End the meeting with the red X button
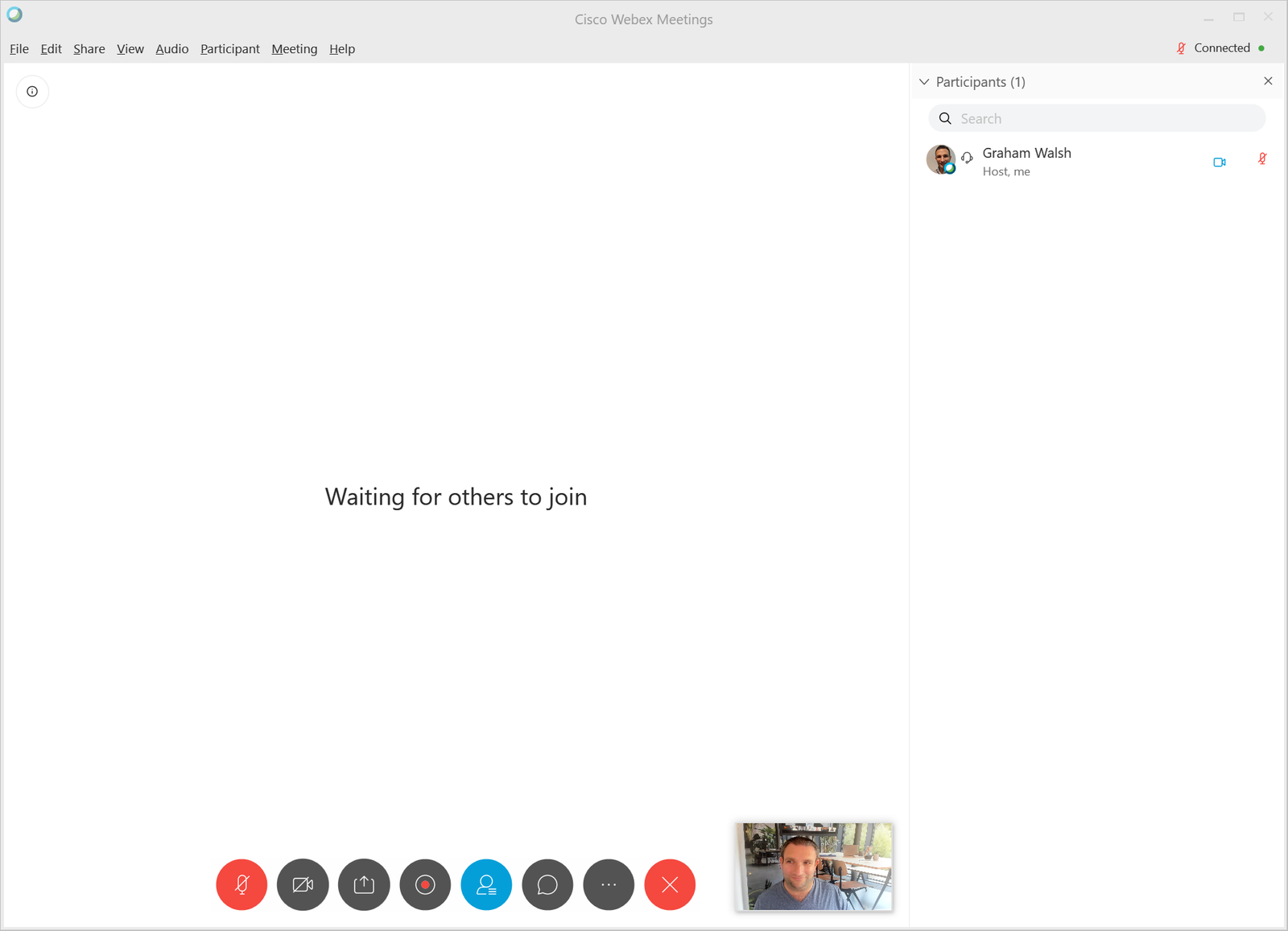This screenshot has height=931, width=1288. (670, 884)
